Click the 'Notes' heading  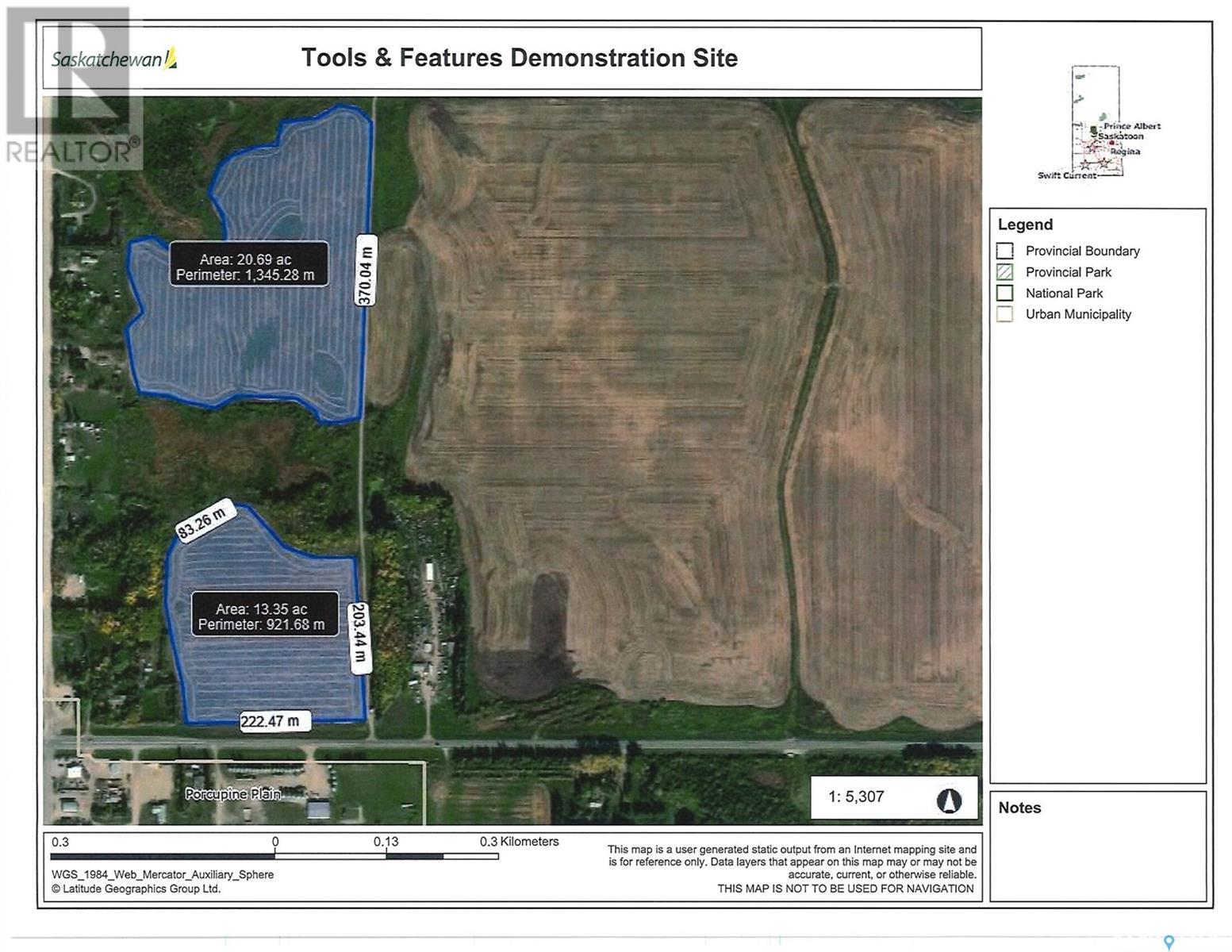1019,808
